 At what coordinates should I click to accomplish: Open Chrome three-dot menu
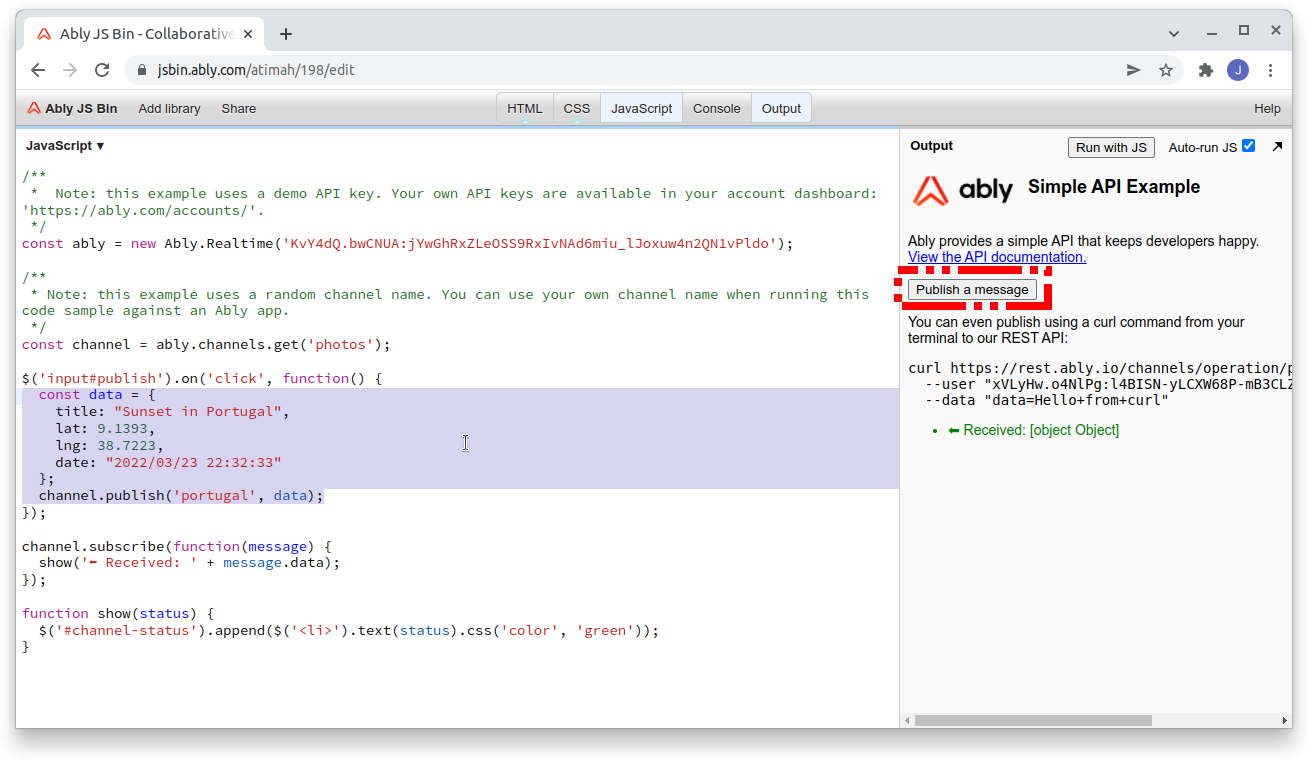(1270, 70)
